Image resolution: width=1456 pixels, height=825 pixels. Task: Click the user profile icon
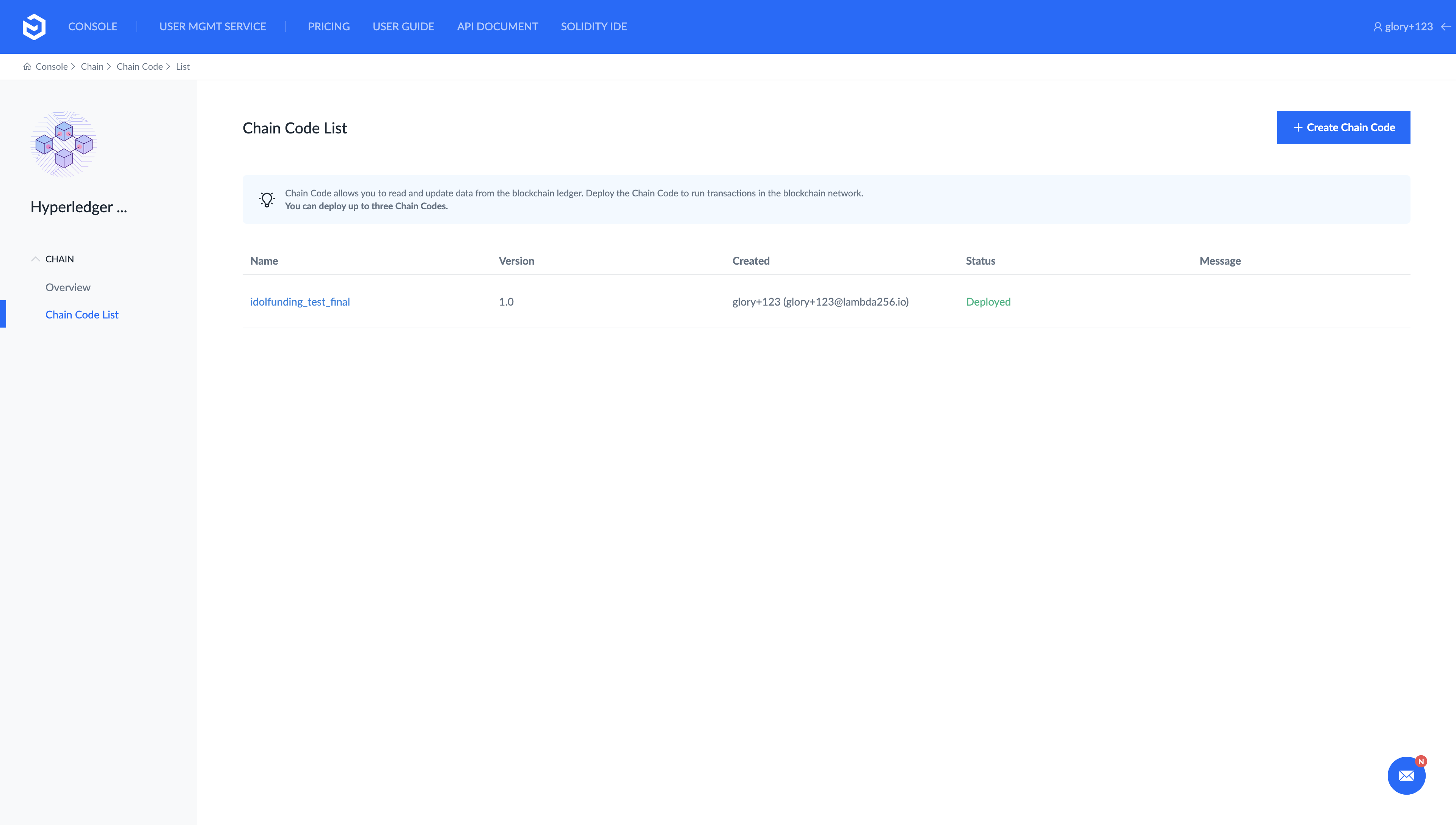point(1377,27)
